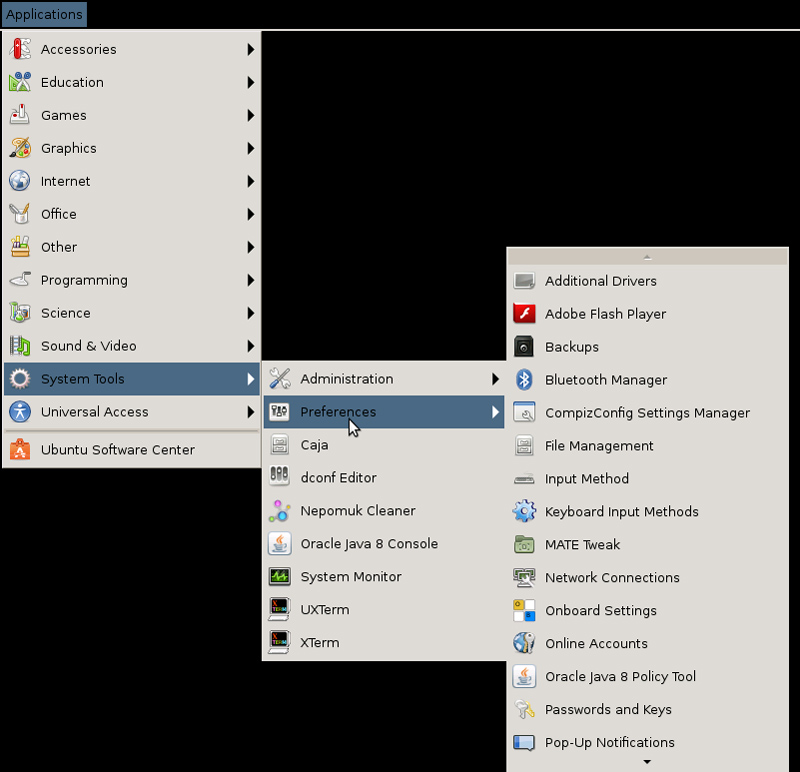Click the Passwords and Keys icon
The image size is (800, 772).
tap(524, 709)
